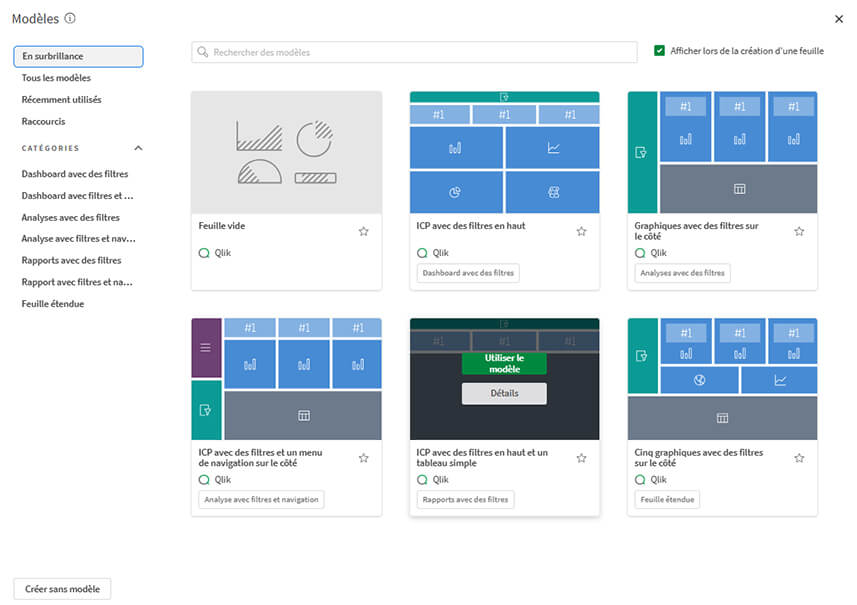Image resolution: width=857 pixels, height=605 pixels.
Task: Click the Qlik logo on the tableau simple template card
Action: (x=421, y=479)
